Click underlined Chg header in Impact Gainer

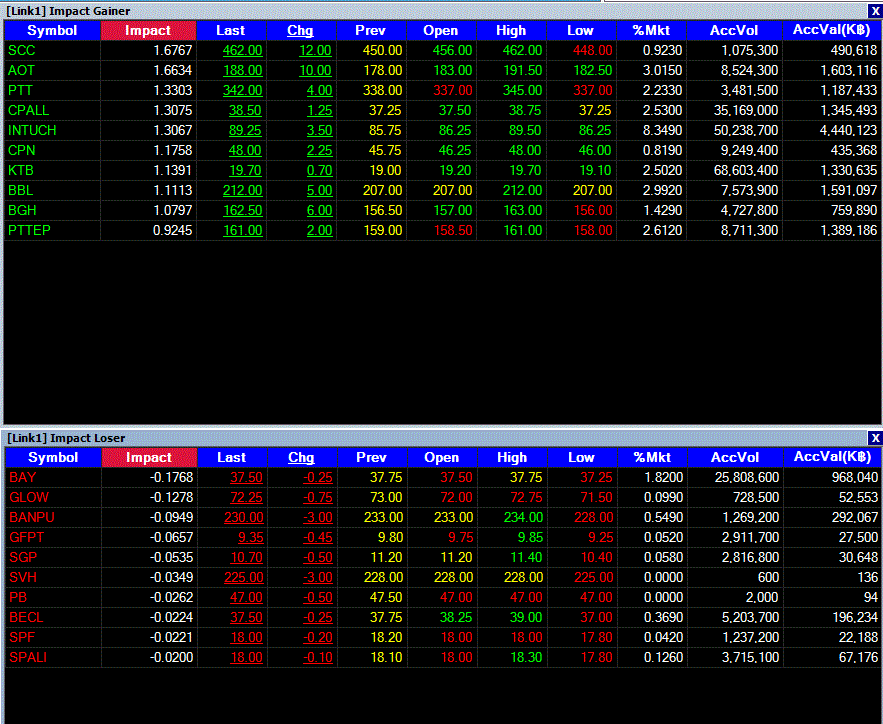click(x=301, y=30)
